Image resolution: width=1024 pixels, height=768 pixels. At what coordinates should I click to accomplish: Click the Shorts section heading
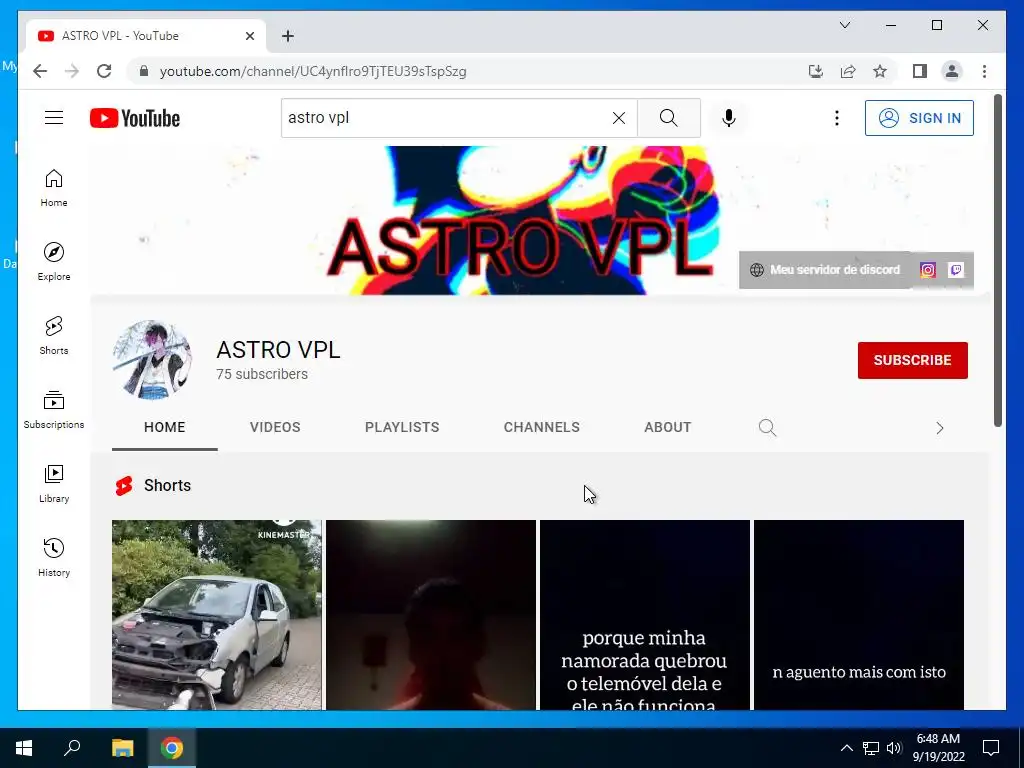(167, 485)
